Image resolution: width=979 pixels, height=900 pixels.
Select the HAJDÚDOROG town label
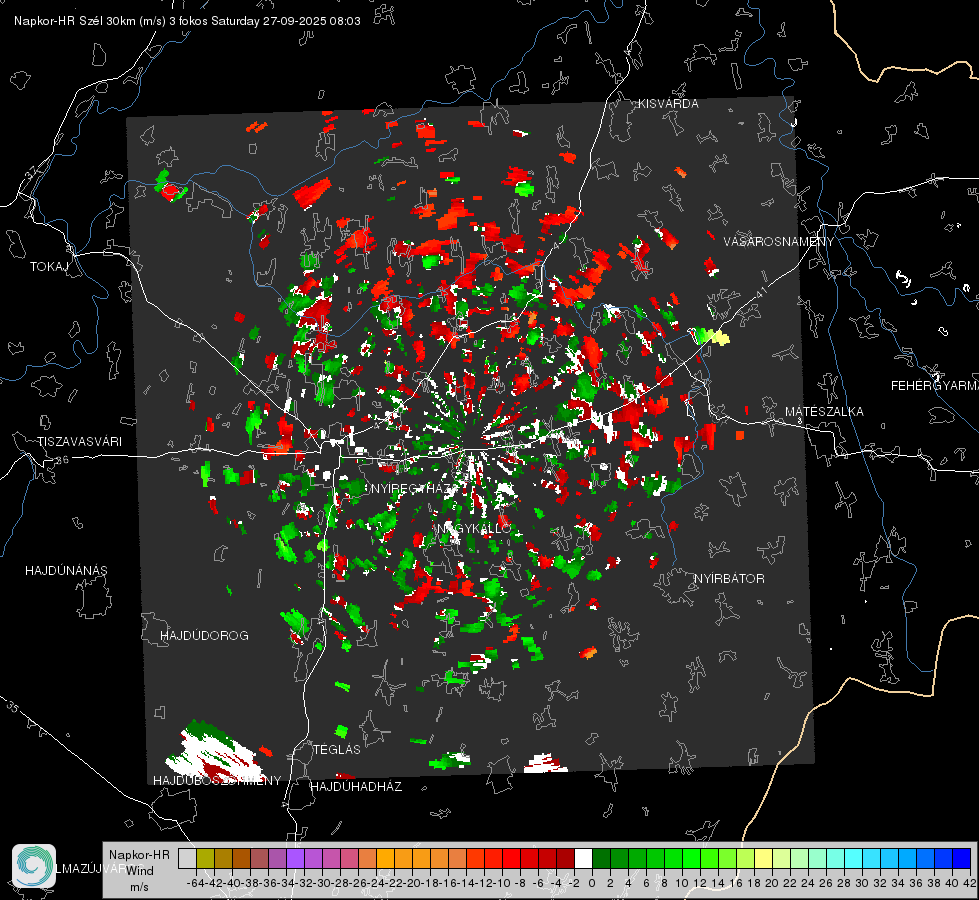pos(204,635)
